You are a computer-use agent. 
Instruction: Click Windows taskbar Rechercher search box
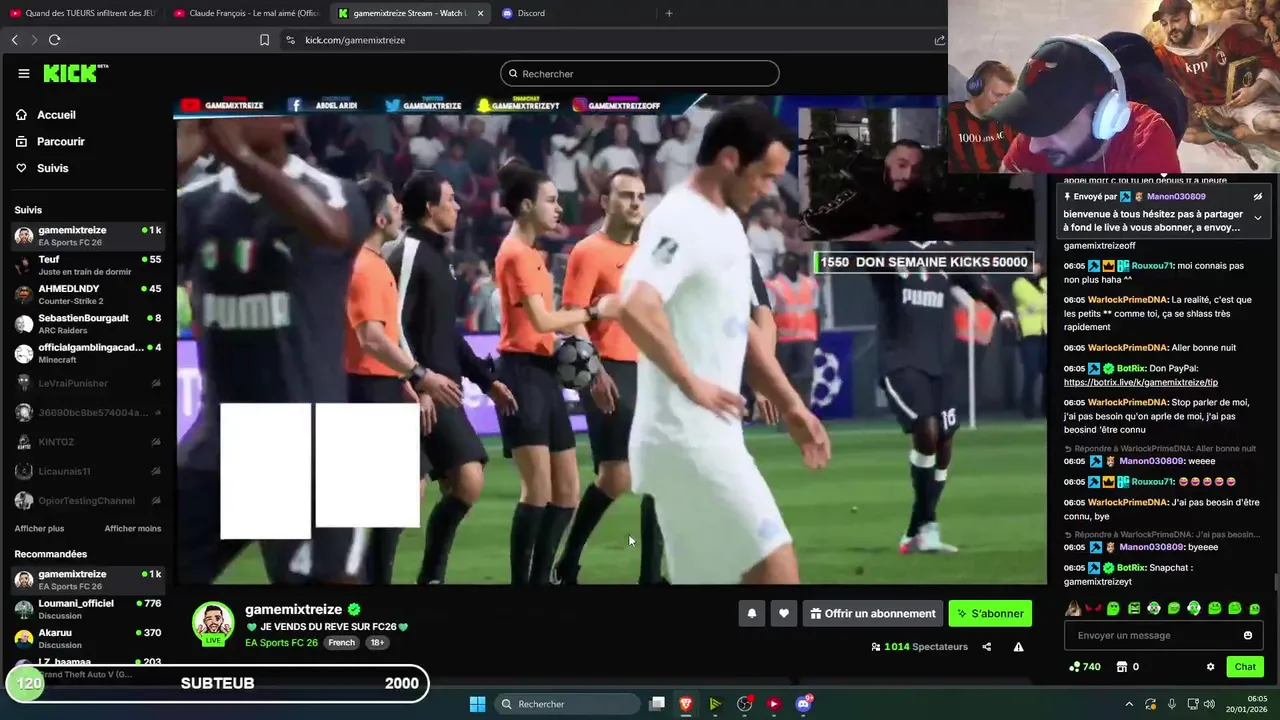pos(567,704)
